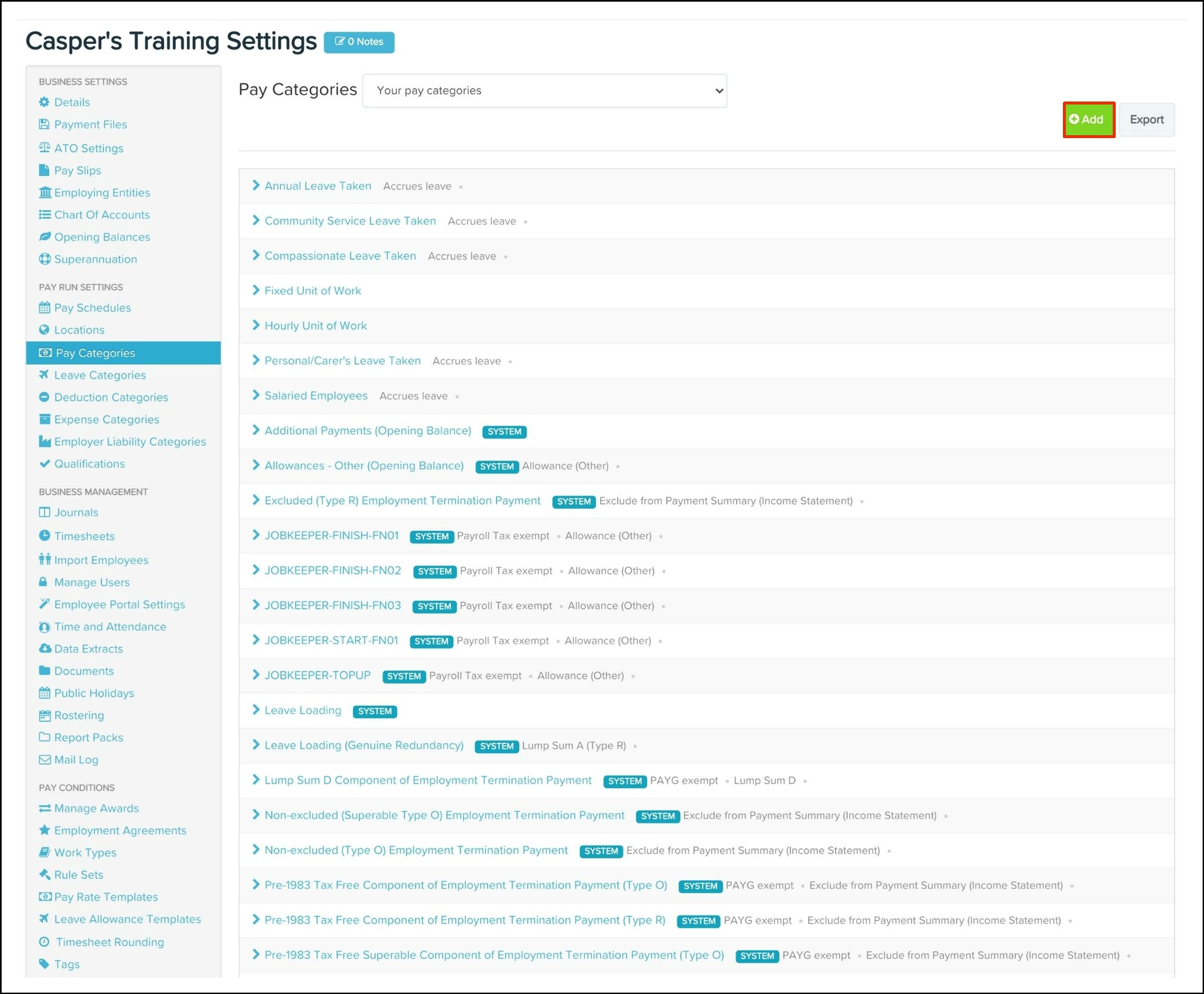1204x994 pixels.
Task: Click the envelope icon beside Mail Log
Action: coord(44,759)
